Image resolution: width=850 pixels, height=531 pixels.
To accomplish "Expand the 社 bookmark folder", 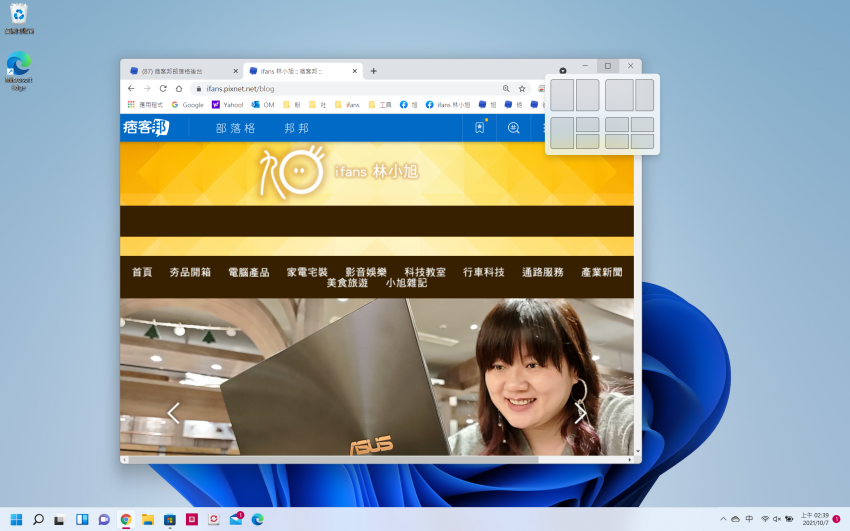I will 318,105.
